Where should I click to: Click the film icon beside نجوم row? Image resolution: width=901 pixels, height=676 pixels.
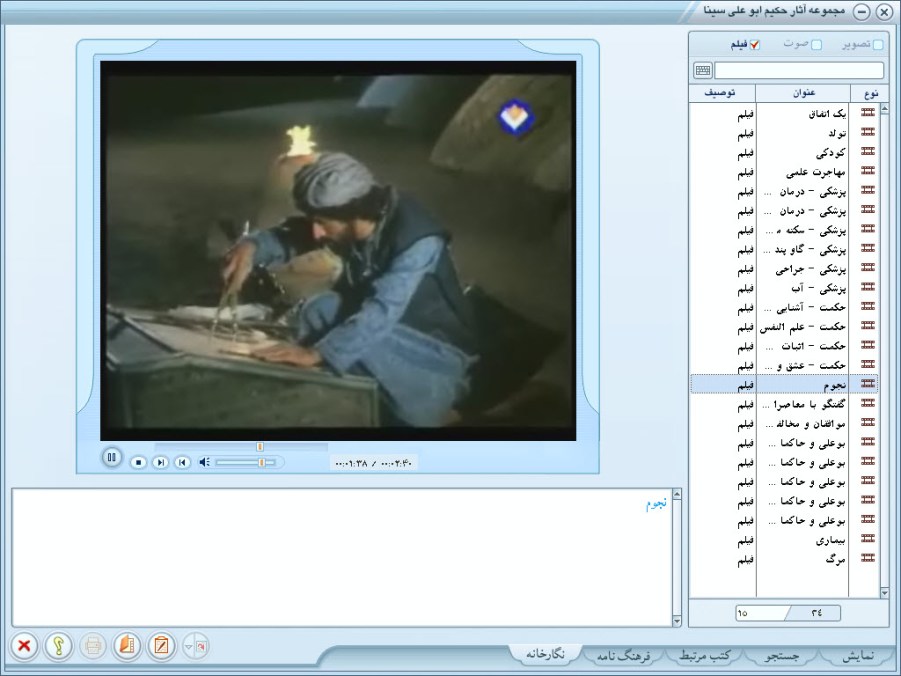click(x=868, y=384)
